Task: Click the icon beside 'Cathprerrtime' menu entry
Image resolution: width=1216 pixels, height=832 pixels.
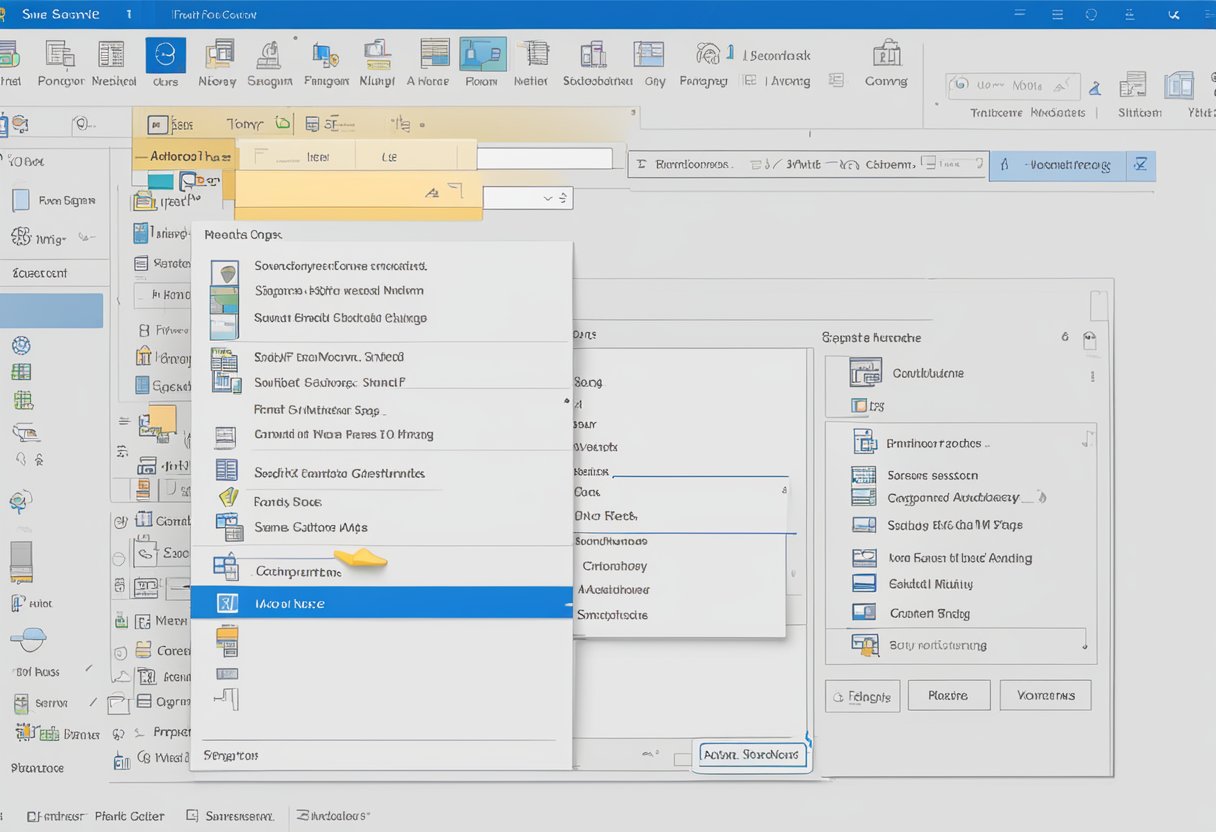Action: pos(226,567)
